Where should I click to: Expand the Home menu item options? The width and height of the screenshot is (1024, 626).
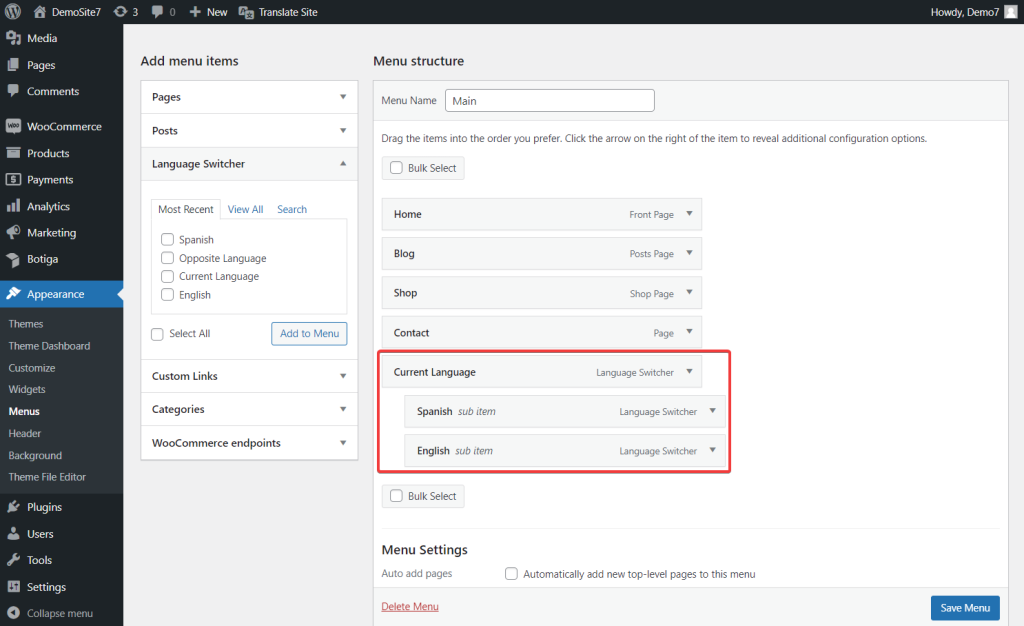click(689, 213)
